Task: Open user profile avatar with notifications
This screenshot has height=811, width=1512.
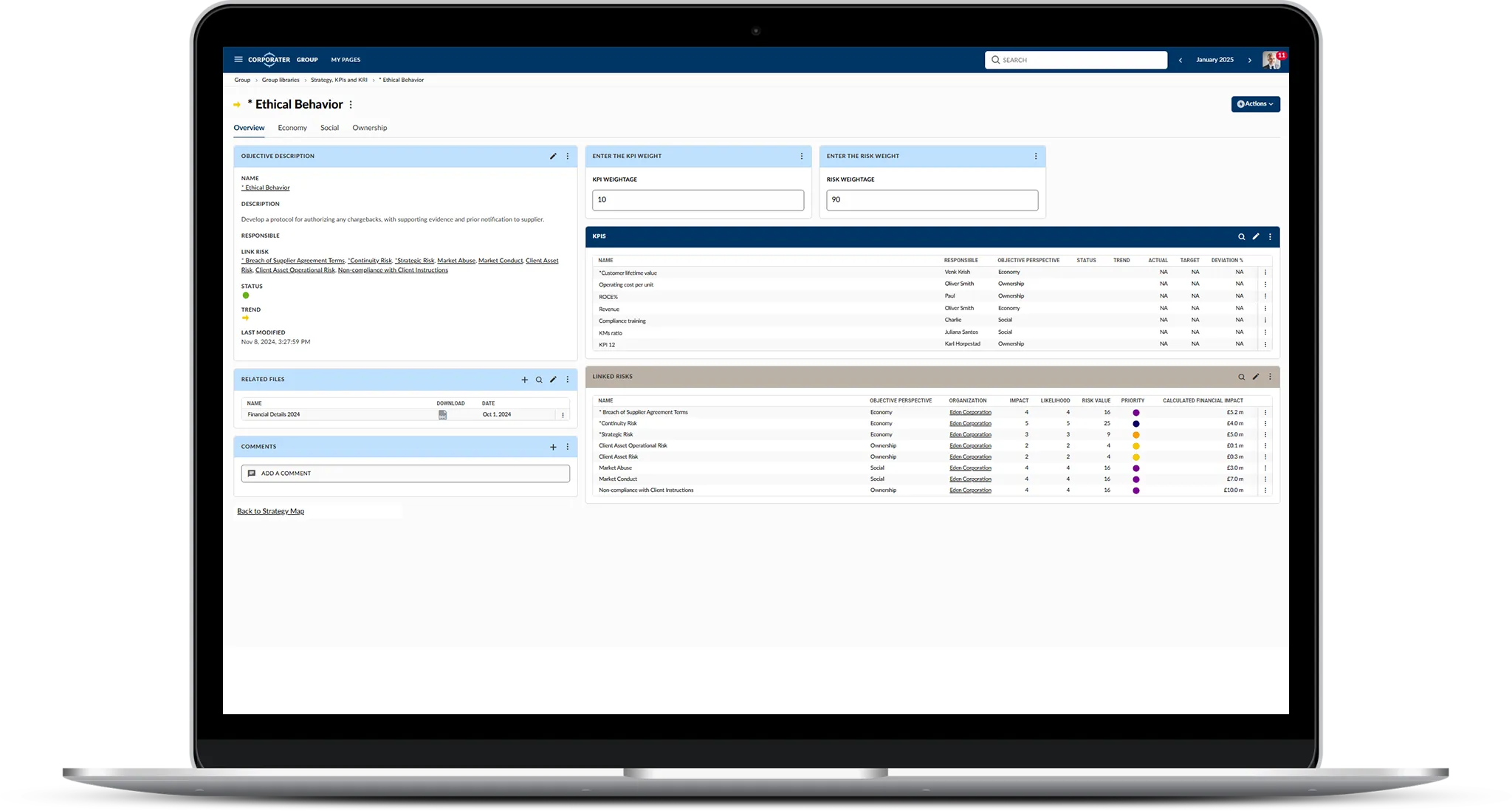Action: (x=1273, y=60)
